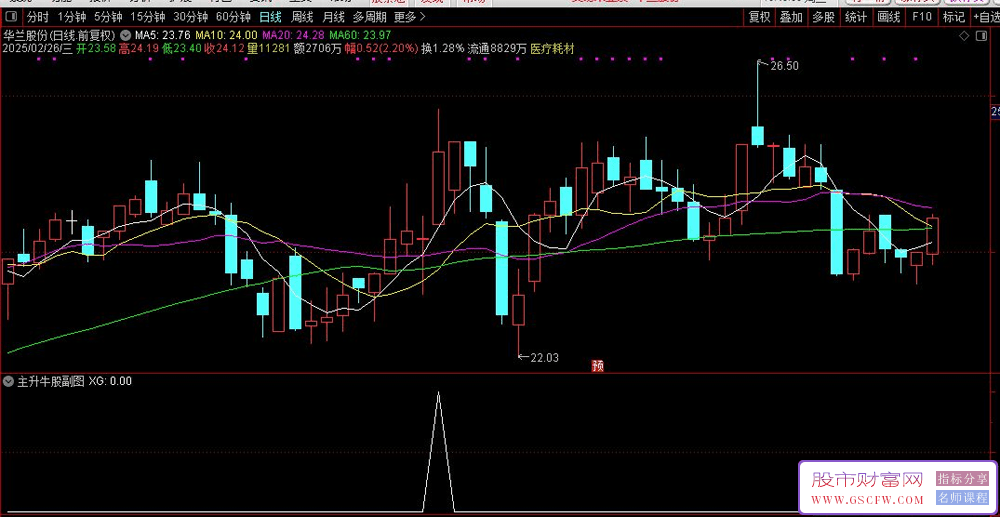Click the MA60: 23.97 label
1000x517 pixels.
coord(360,35)
